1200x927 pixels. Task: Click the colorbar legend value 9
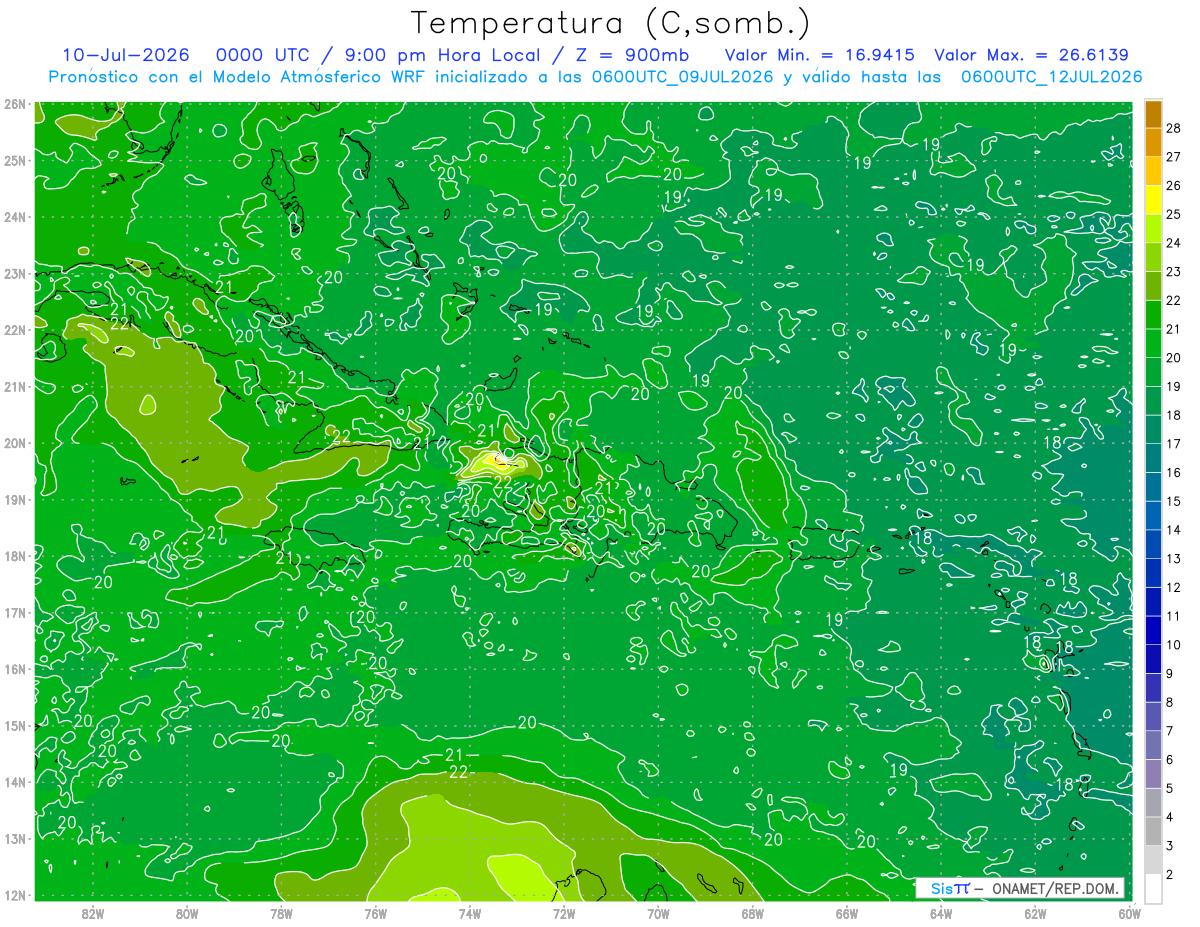[x=1170, y=674]
